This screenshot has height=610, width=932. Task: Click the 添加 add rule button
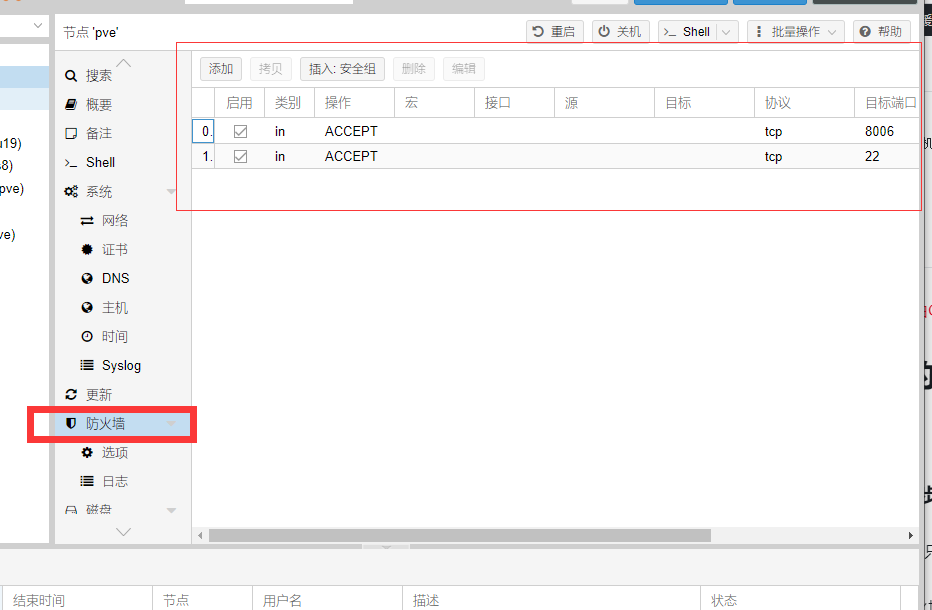221,69
